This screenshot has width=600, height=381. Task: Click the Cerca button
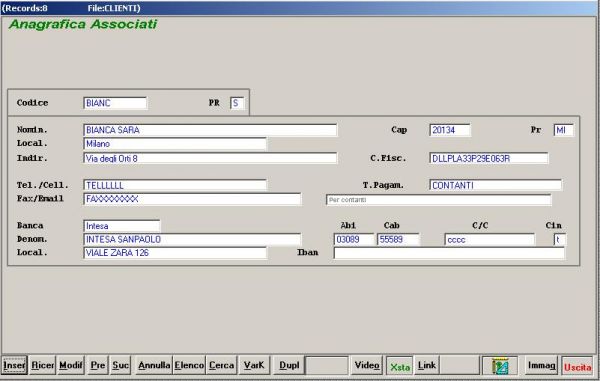(222, 365)
